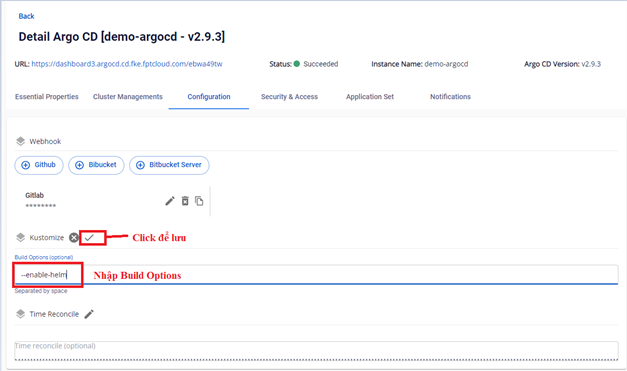Switch to the Essential Properties tab
The image size is (627, 371).
(x=47, y=97)
